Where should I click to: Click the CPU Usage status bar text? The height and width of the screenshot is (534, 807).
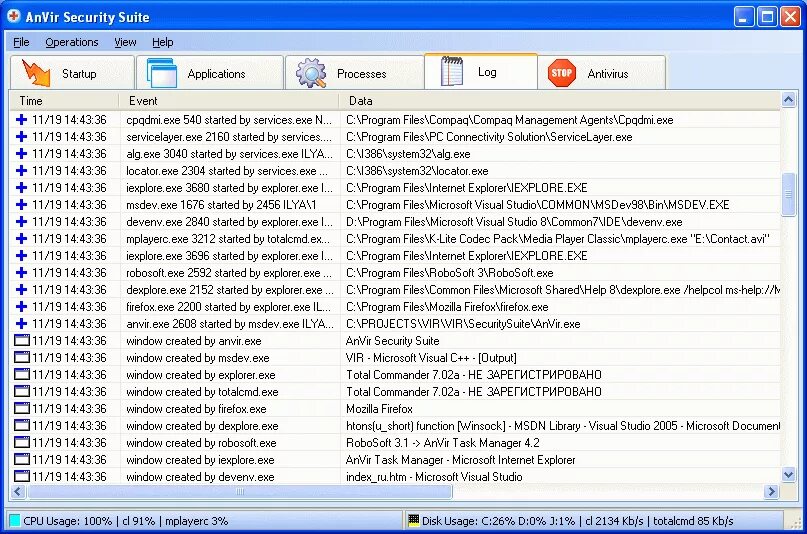click(x=126, y=521)
